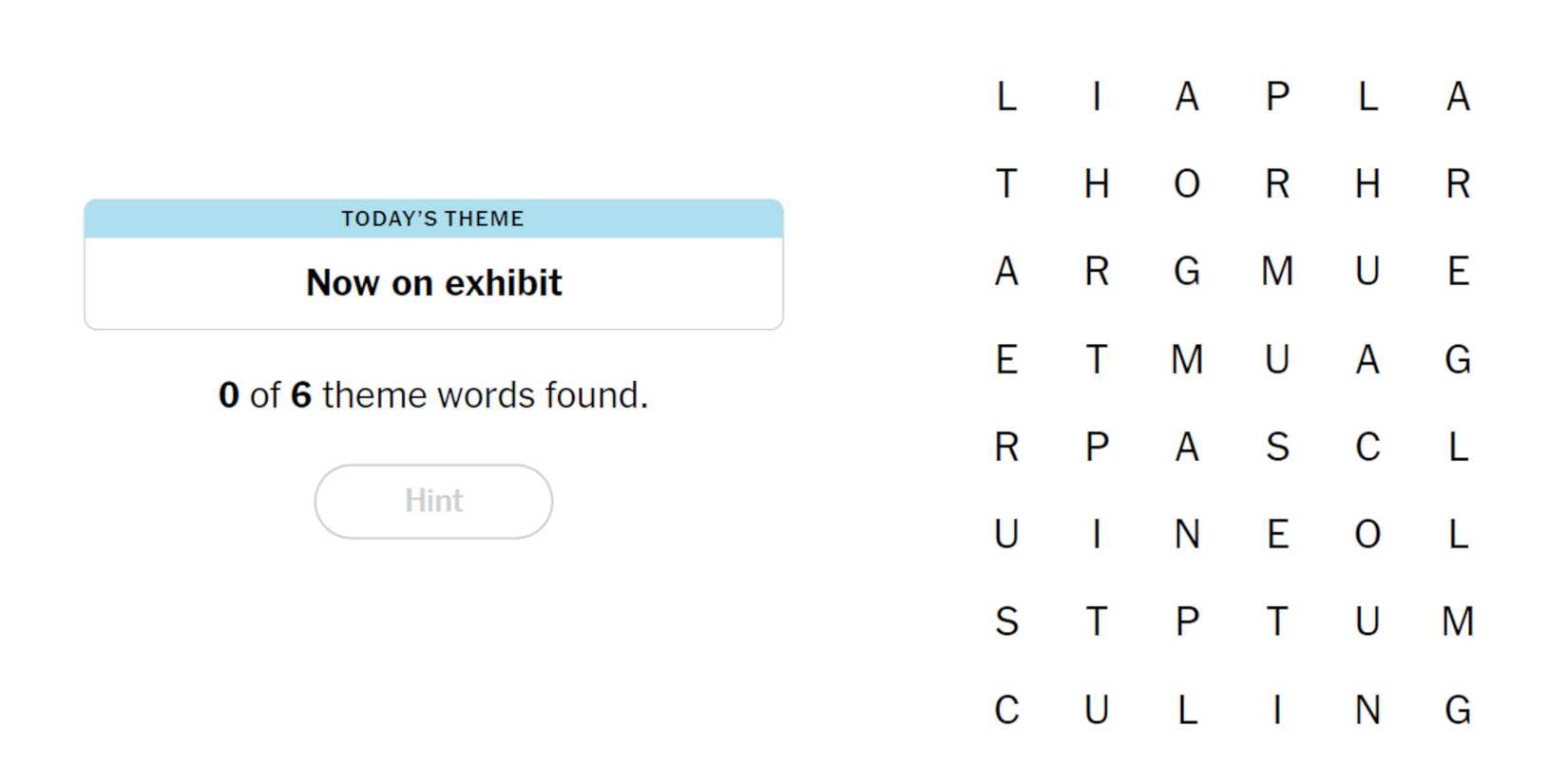This screenshot has height=784, width=1568.
Task: Select letter S in the seventh row
Action: click(x=1006, y=621)
